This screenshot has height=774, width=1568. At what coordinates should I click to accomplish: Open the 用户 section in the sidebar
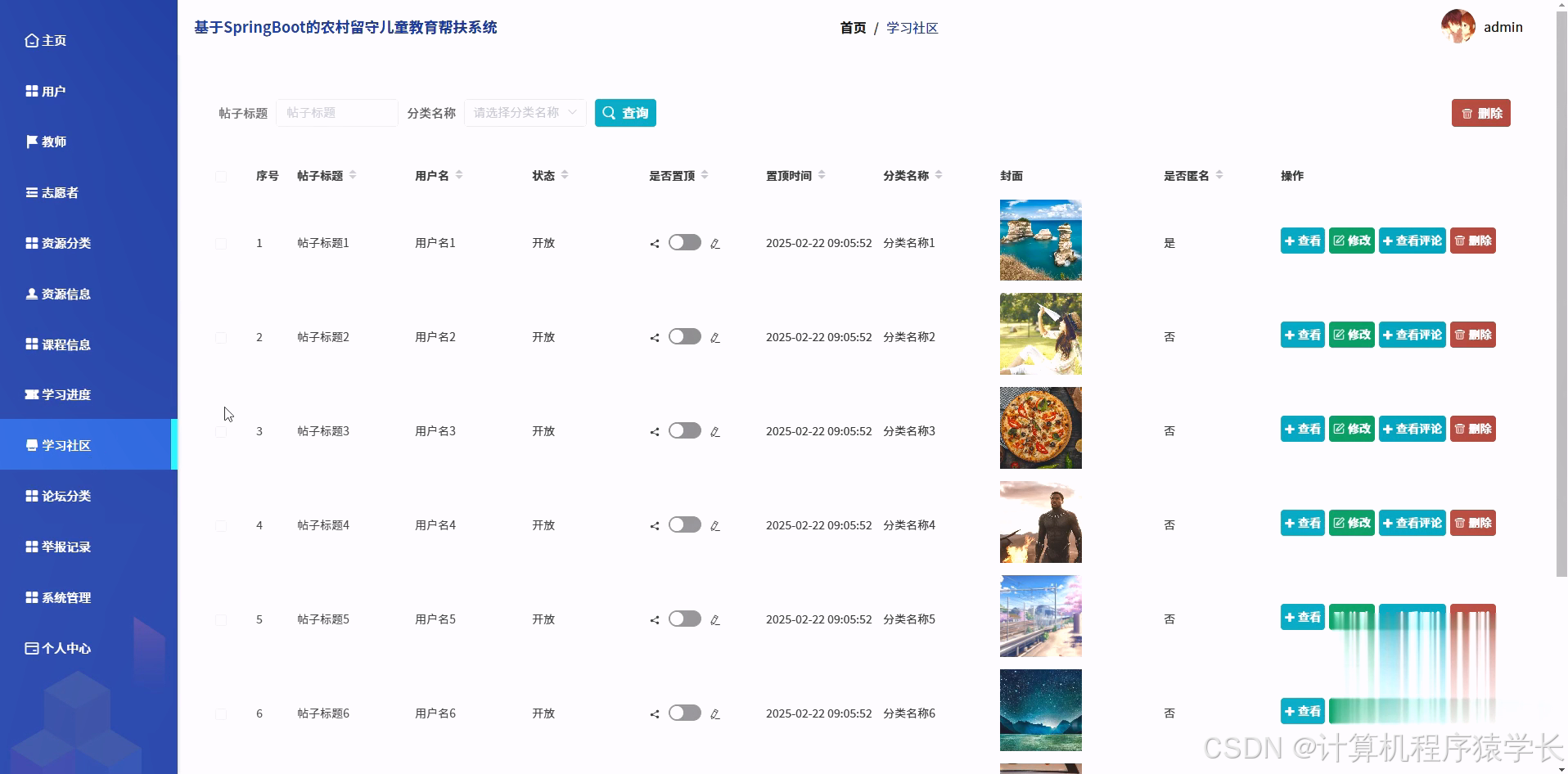(x=54, y=91)
